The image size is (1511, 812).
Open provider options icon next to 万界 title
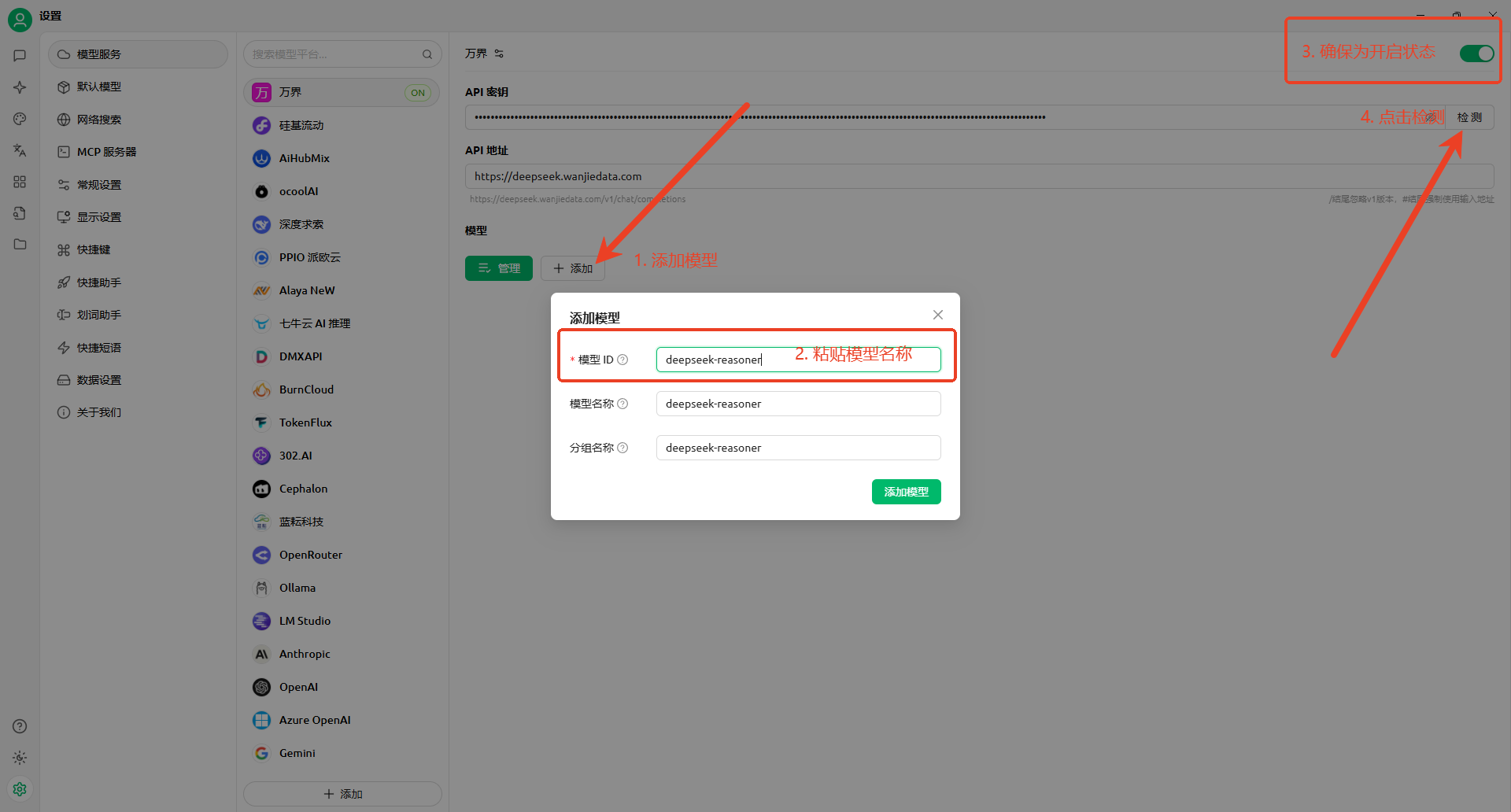[499, 54]
